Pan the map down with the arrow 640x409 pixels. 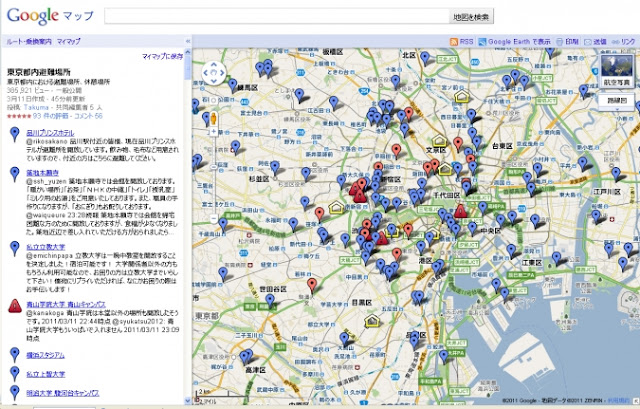214,80
